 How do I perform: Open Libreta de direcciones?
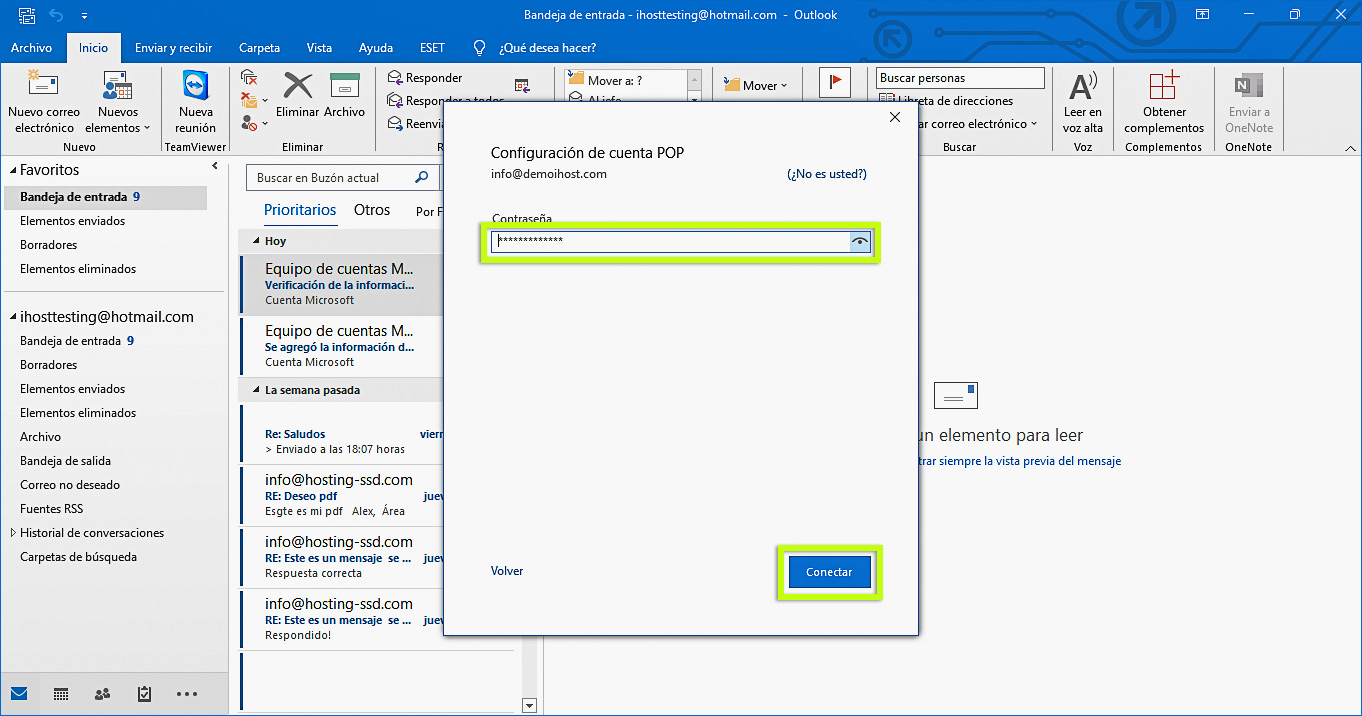pyautogui.click(x=946, y=101)
